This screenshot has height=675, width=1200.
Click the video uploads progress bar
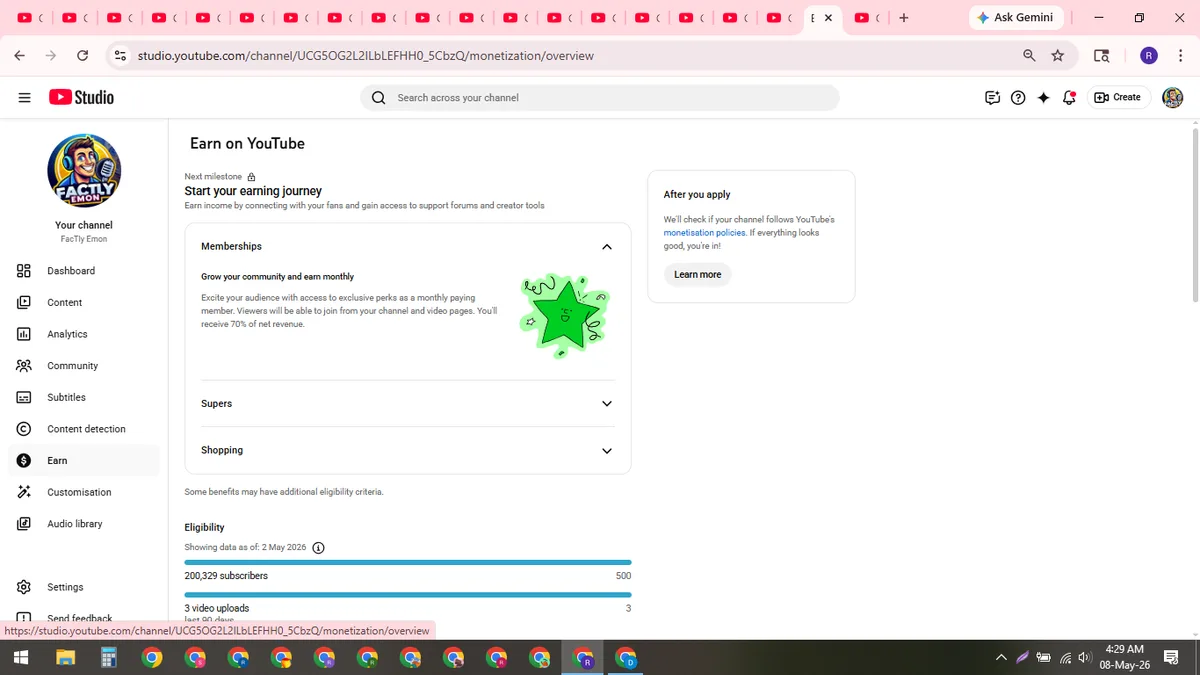408,595
